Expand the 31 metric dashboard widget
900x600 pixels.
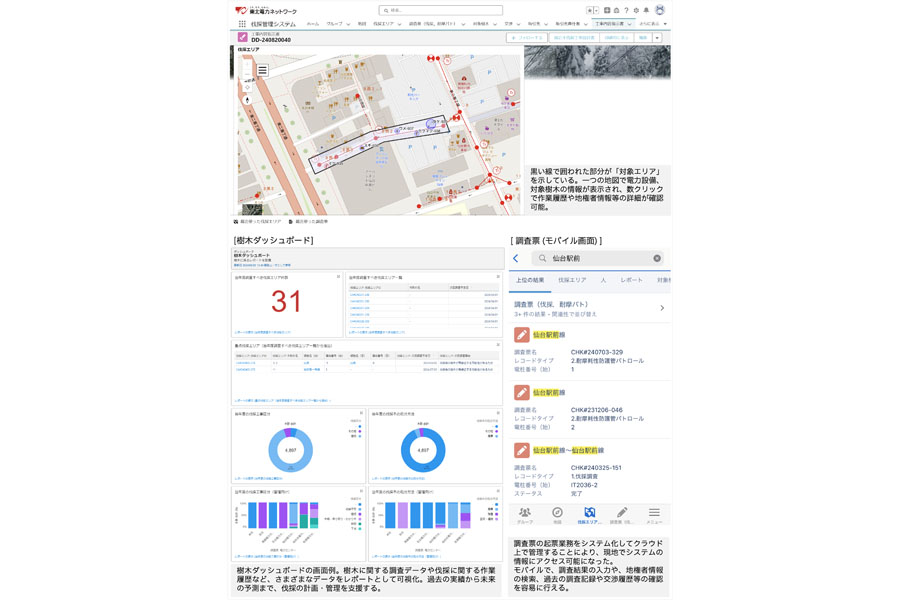click(338, 277)
